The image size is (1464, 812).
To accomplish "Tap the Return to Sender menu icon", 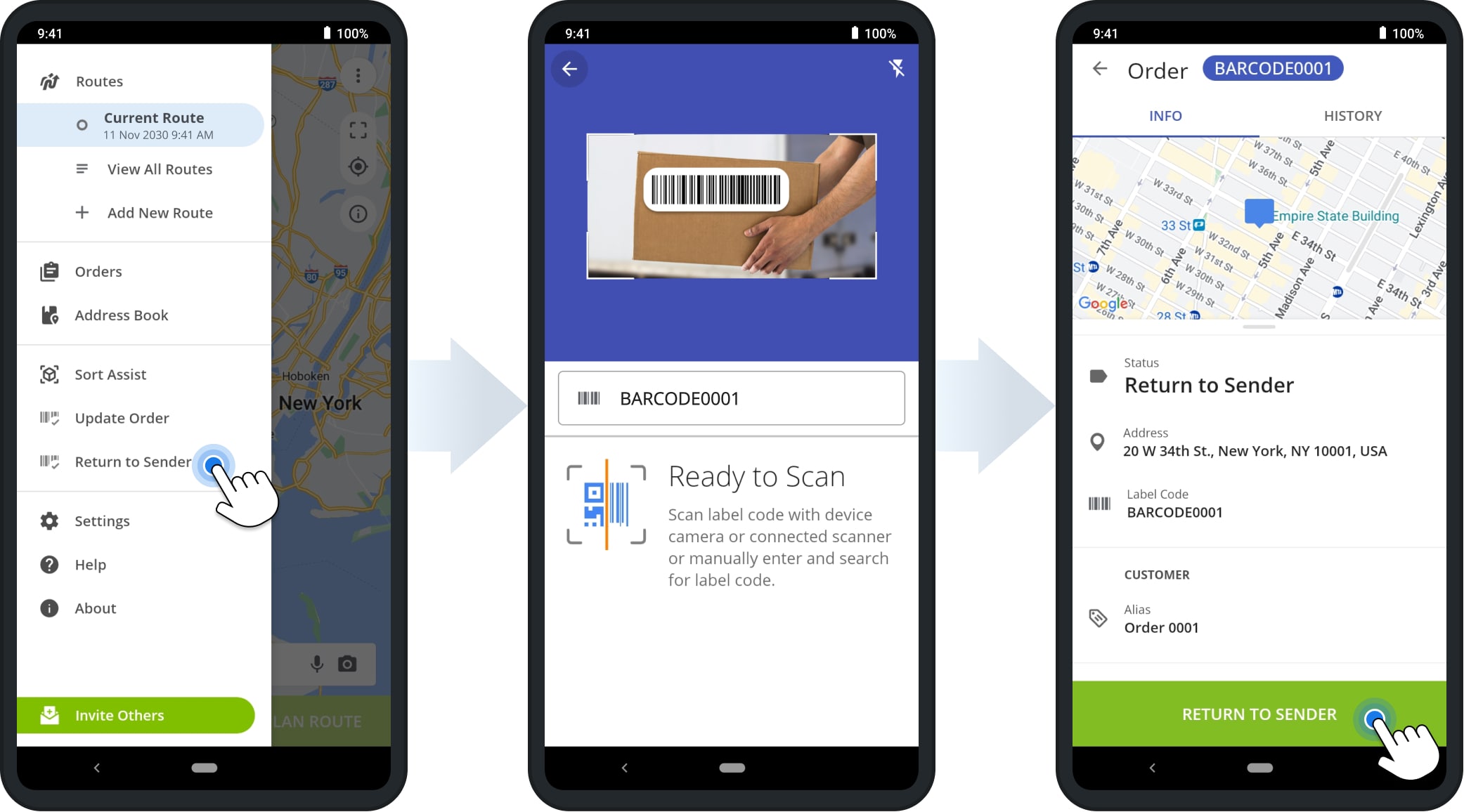I will 49,461.
